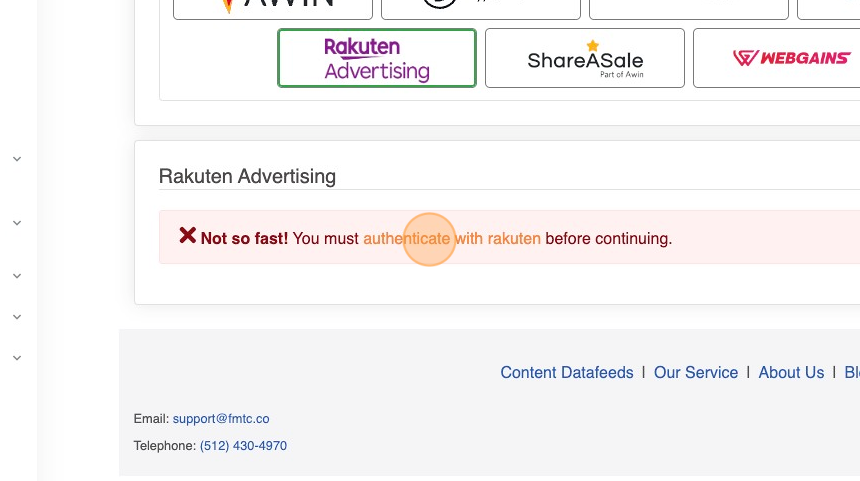
Task: Open Content Datafeeds footer link
Action: [567, 373]
